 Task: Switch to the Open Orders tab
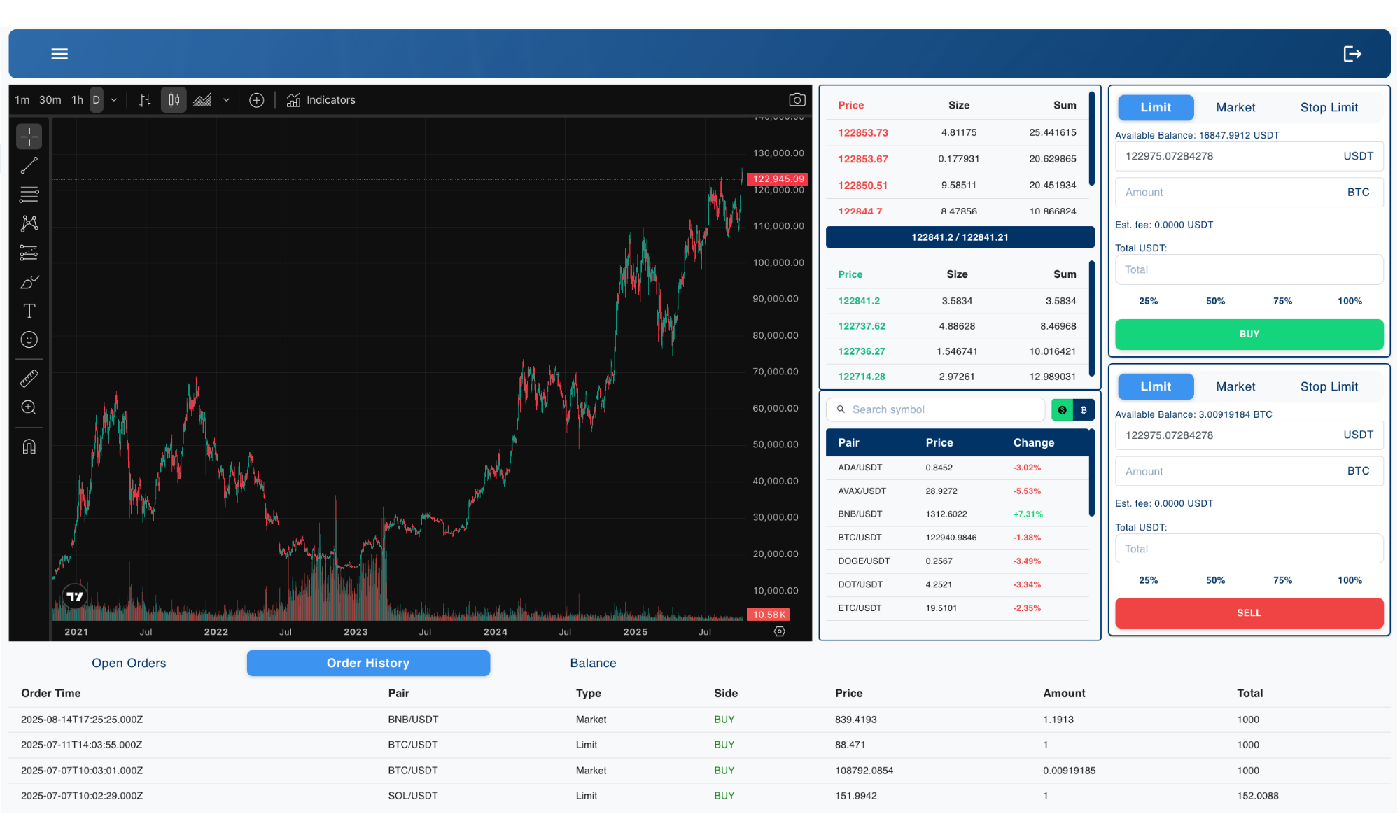click(x=129, y=663)
